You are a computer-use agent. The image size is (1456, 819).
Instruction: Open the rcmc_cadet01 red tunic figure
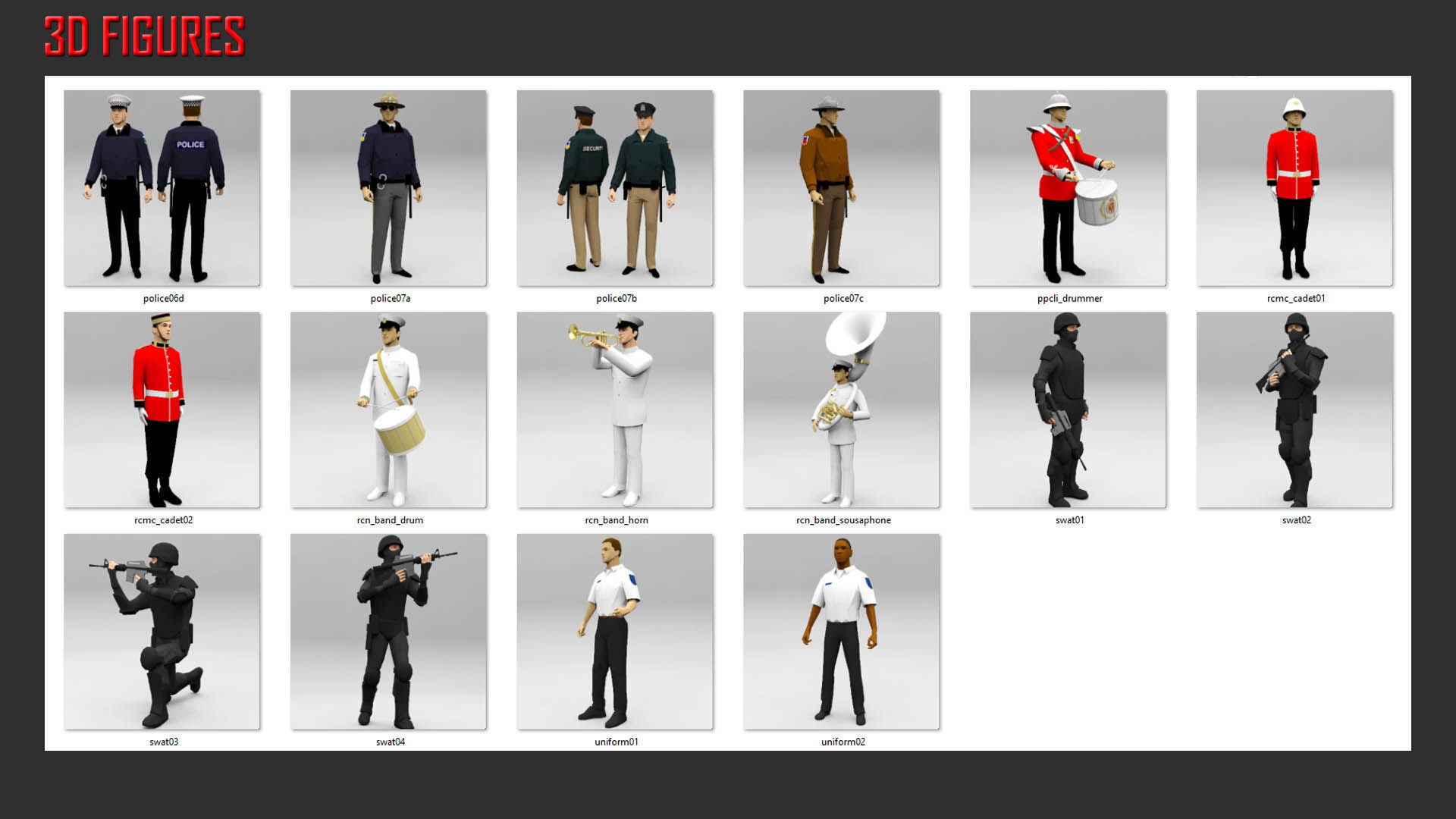(1294, 188)
